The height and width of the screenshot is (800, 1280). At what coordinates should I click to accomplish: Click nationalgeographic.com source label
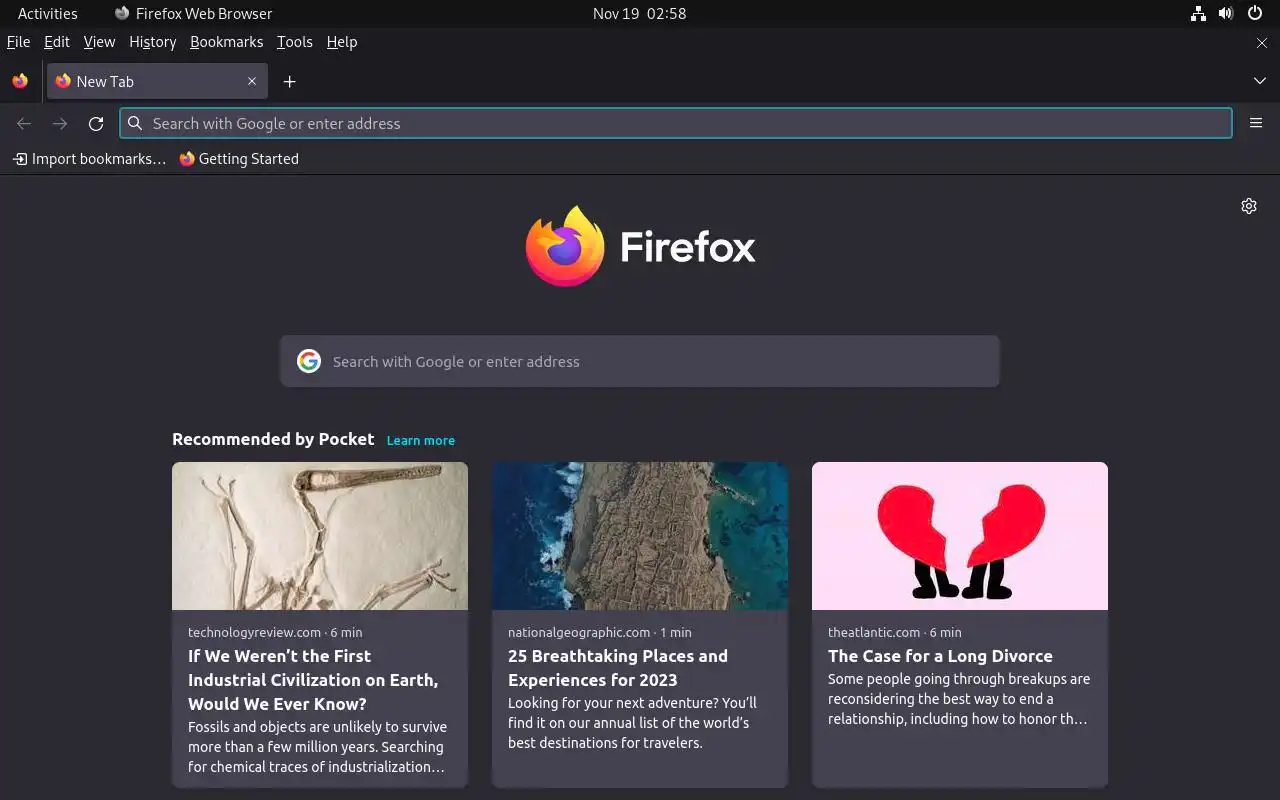(x=579, y=632)
